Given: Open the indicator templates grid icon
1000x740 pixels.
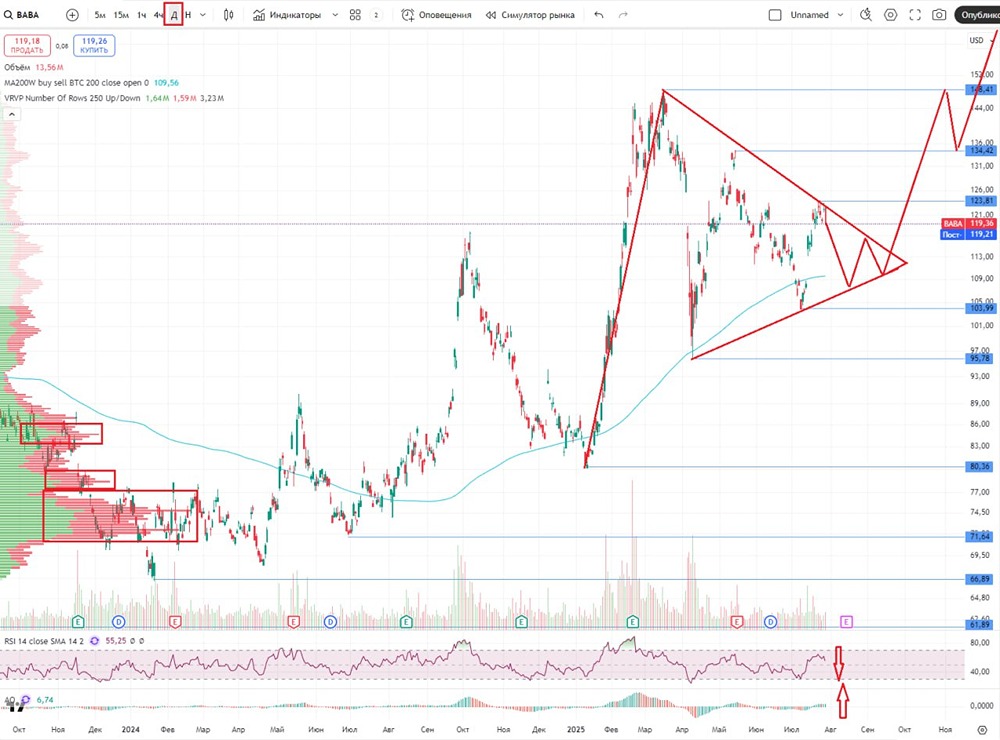Looking at the screenshot, I should point(355,15).
